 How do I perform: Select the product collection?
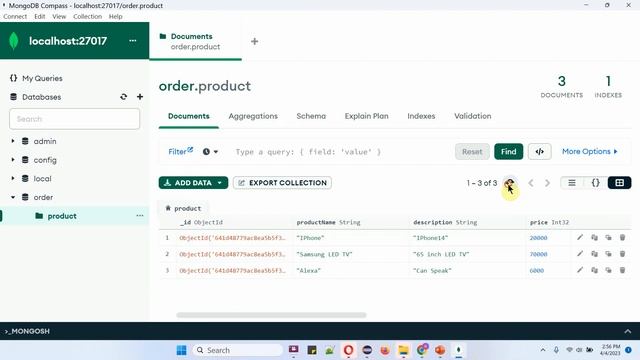pos(62,216)
